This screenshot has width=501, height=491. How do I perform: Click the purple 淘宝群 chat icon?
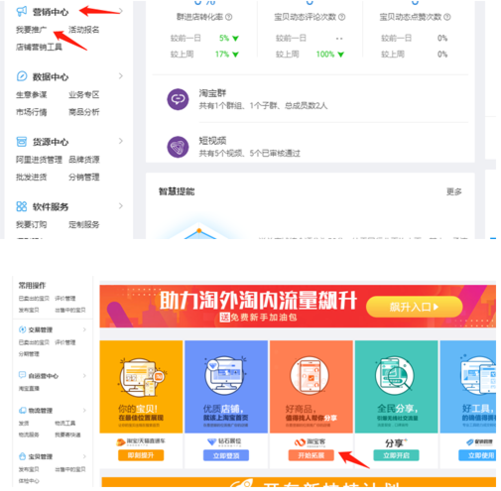pyautogui.click(x=178, y=99)
